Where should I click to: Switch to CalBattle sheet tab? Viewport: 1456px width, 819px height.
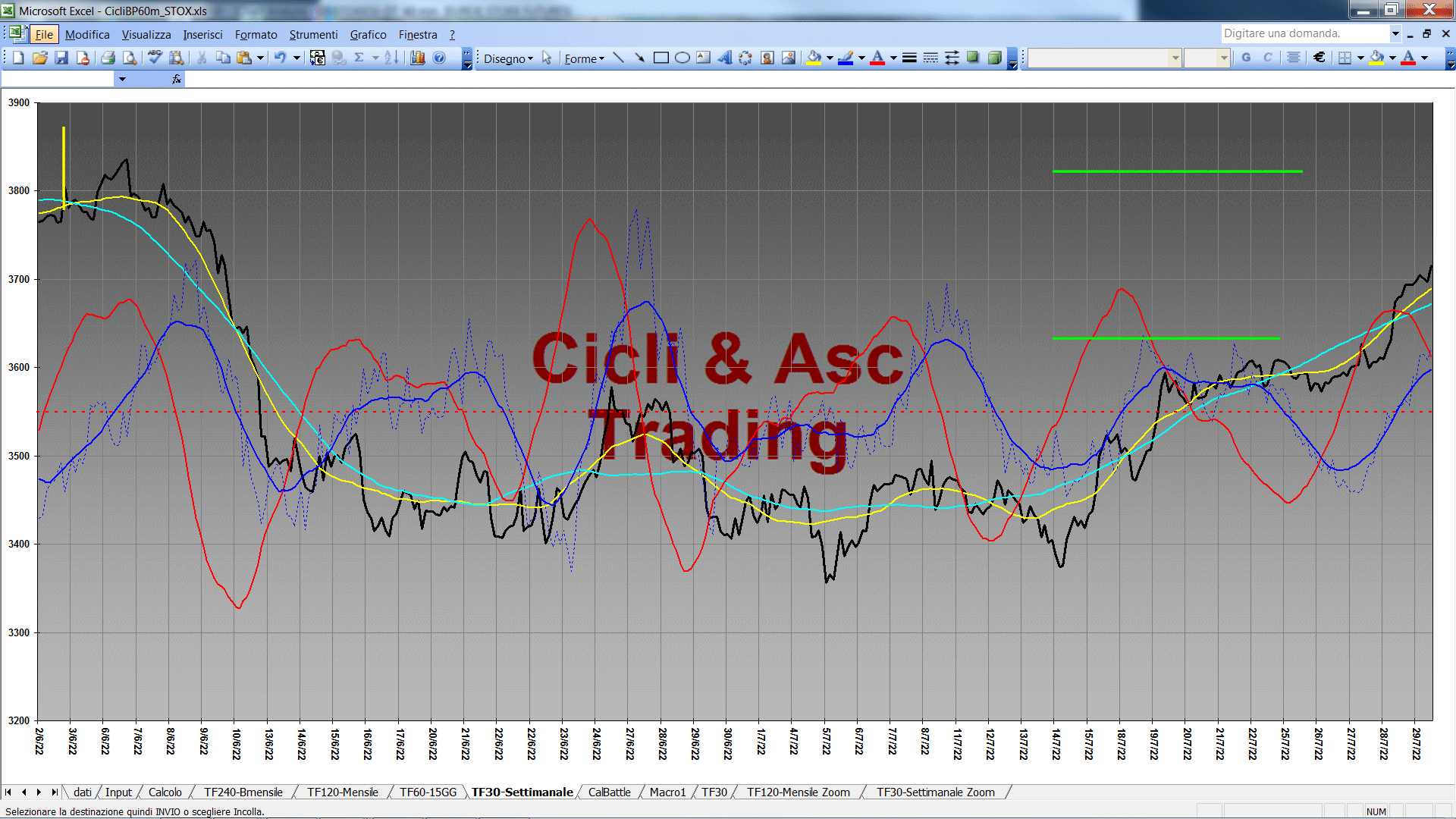pos(609,792)
